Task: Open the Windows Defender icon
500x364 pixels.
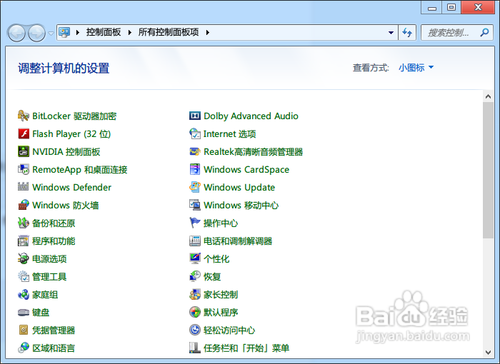Action: (x=23, y=187)
